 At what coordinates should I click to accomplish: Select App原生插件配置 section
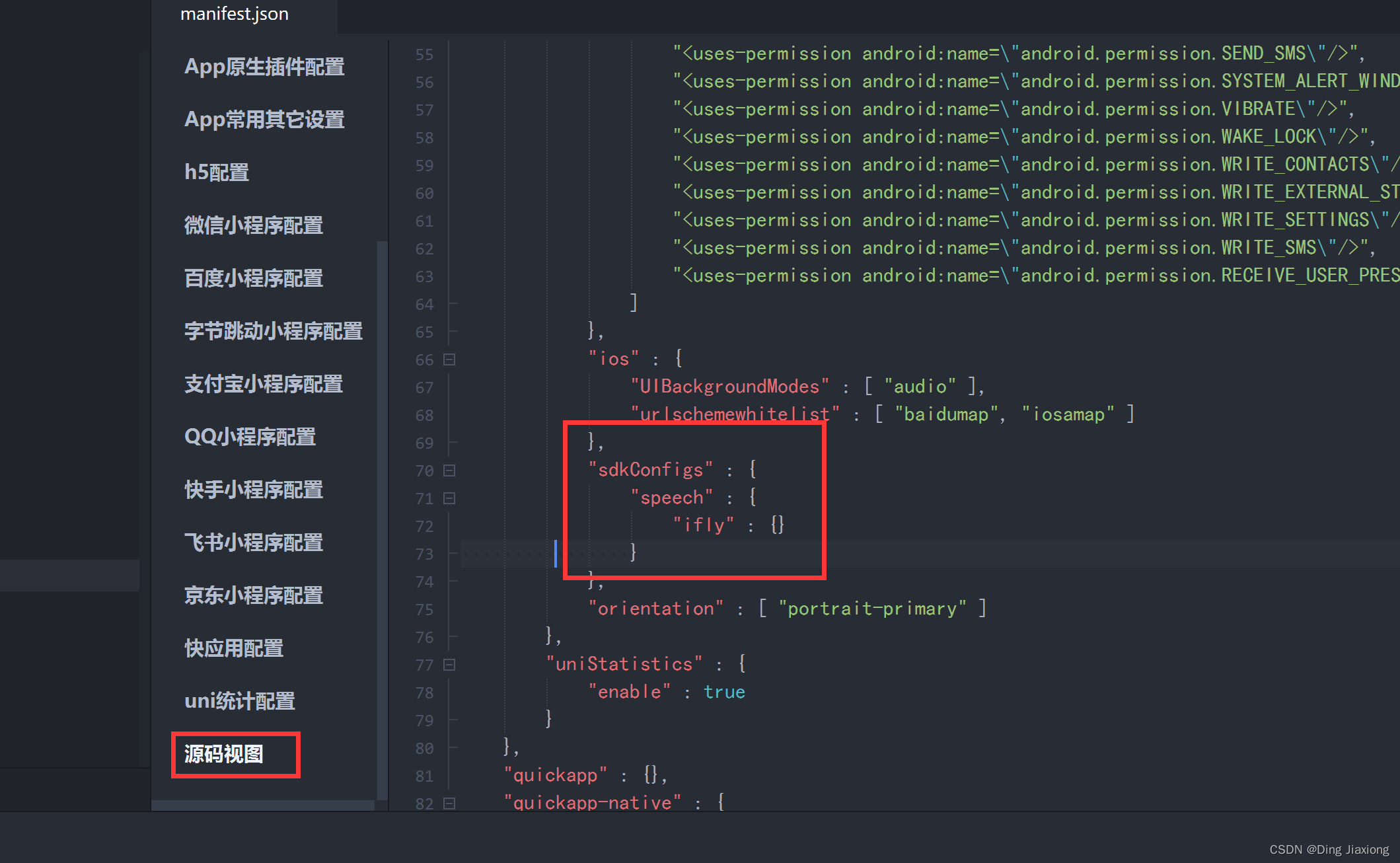coord(264,67)
